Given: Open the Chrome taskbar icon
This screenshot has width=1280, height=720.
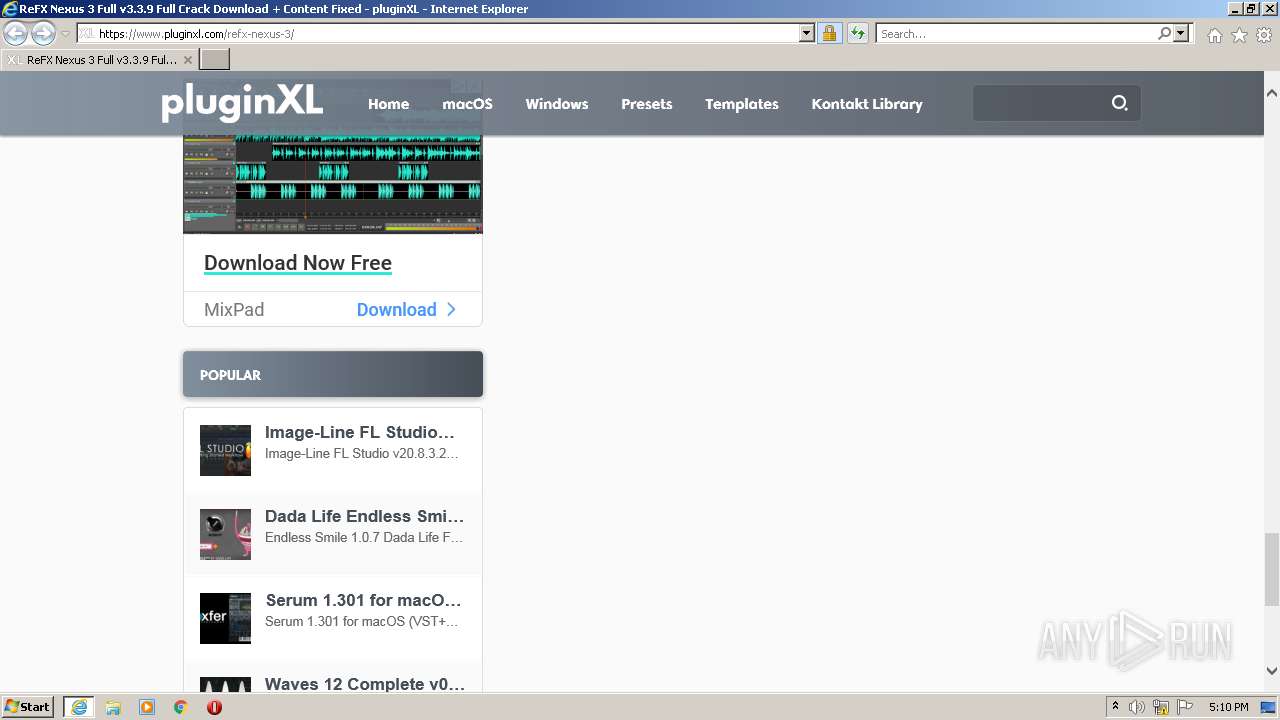Looking at the screenshot, I should (181, 707).
